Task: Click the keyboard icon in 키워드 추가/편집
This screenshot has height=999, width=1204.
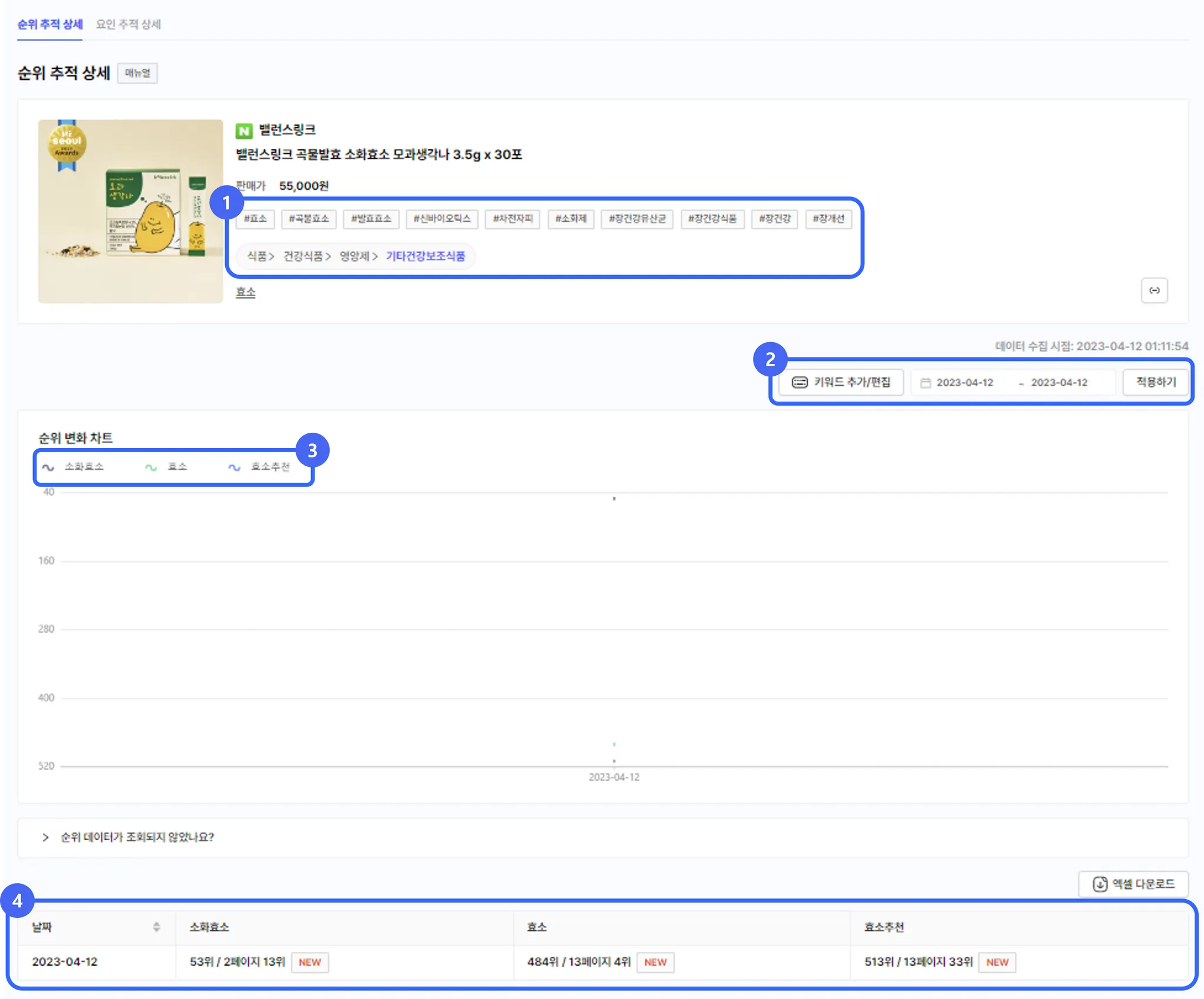Action: 800,383
